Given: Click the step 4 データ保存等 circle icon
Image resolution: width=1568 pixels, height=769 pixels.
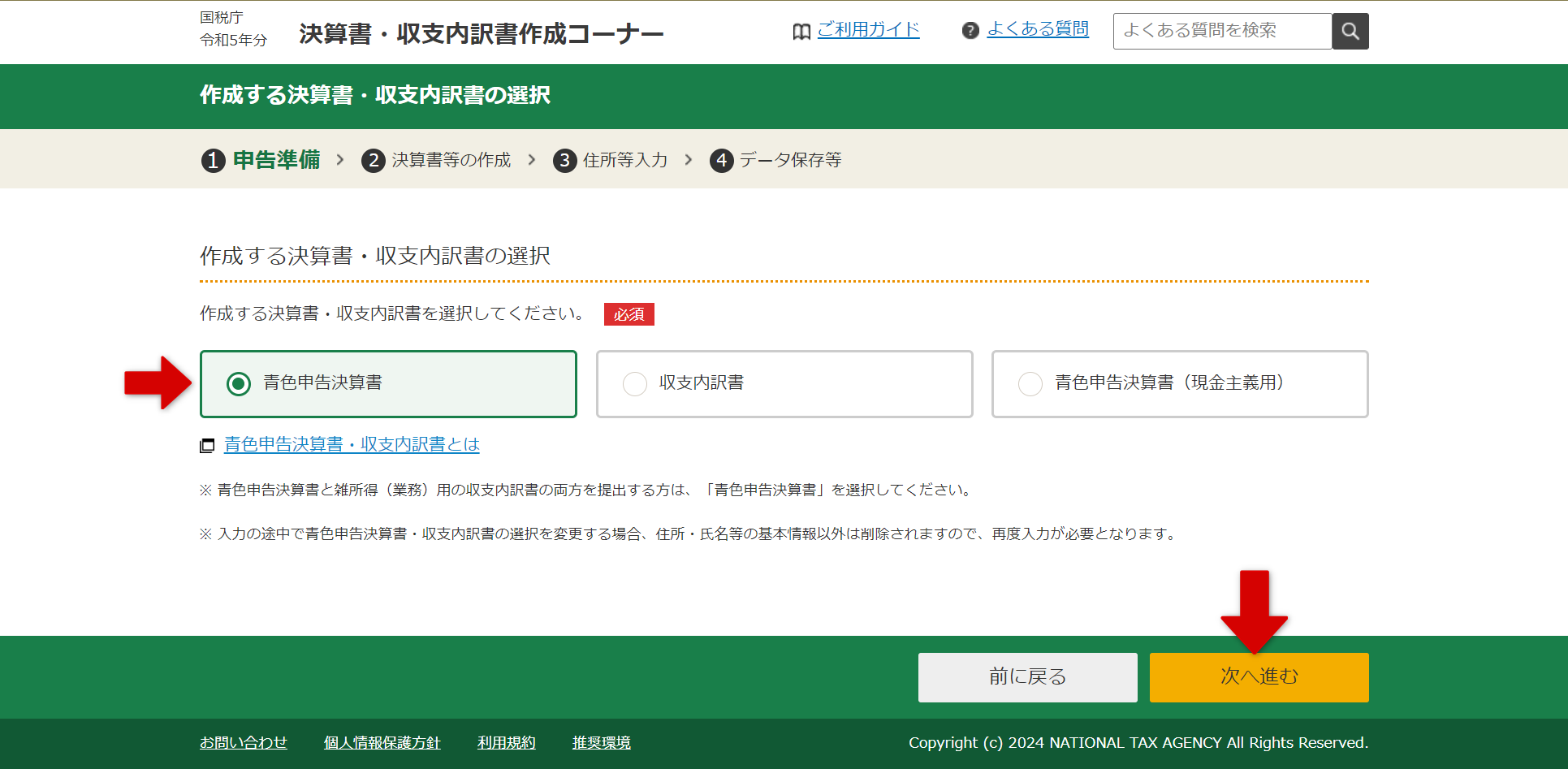Looking at the screenshot, I should coord(721,160).
